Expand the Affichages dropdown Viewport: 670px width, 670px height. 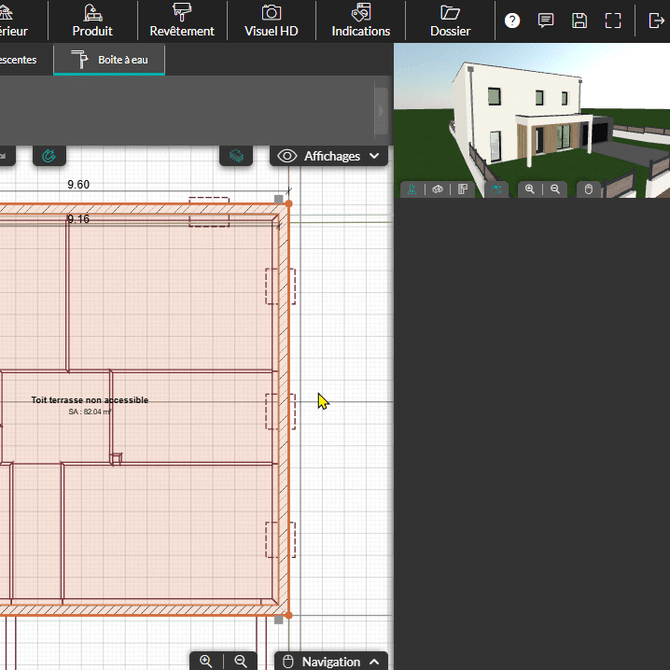click(329, 156)
